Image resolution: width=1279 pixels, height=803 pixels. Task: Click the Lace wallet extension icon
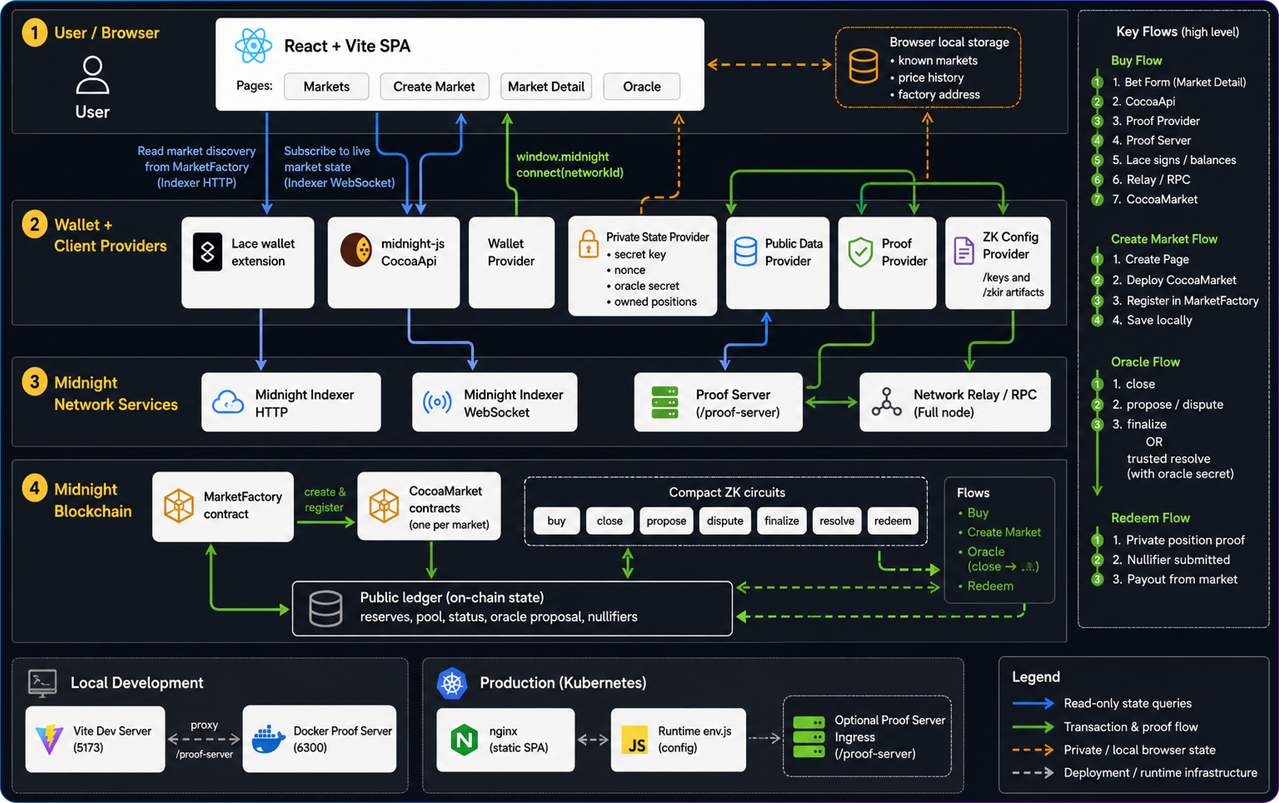pyautogui.click(x=208, y=252)
